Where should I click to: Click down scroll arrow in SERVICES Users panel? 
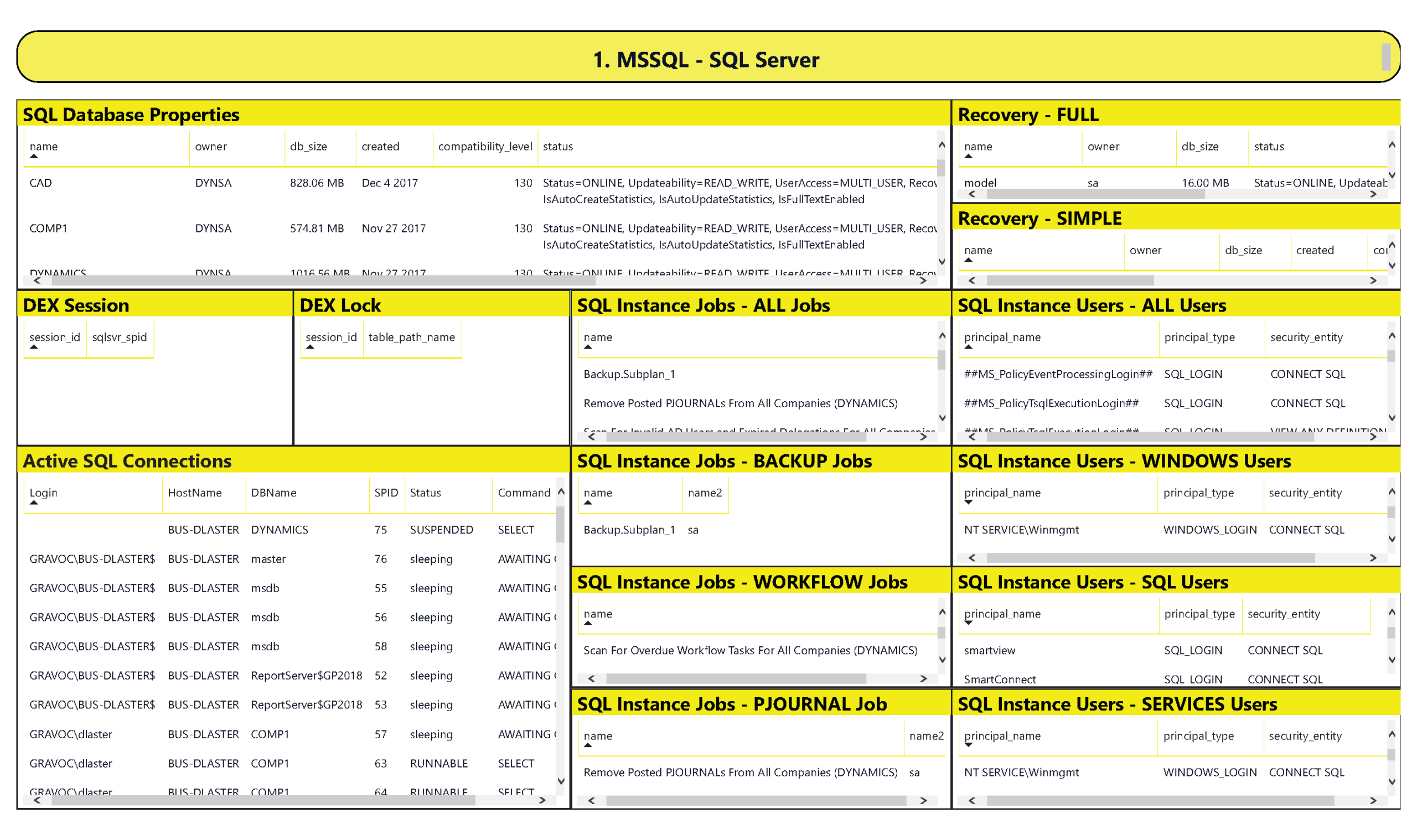click(x=1392, y=782)
